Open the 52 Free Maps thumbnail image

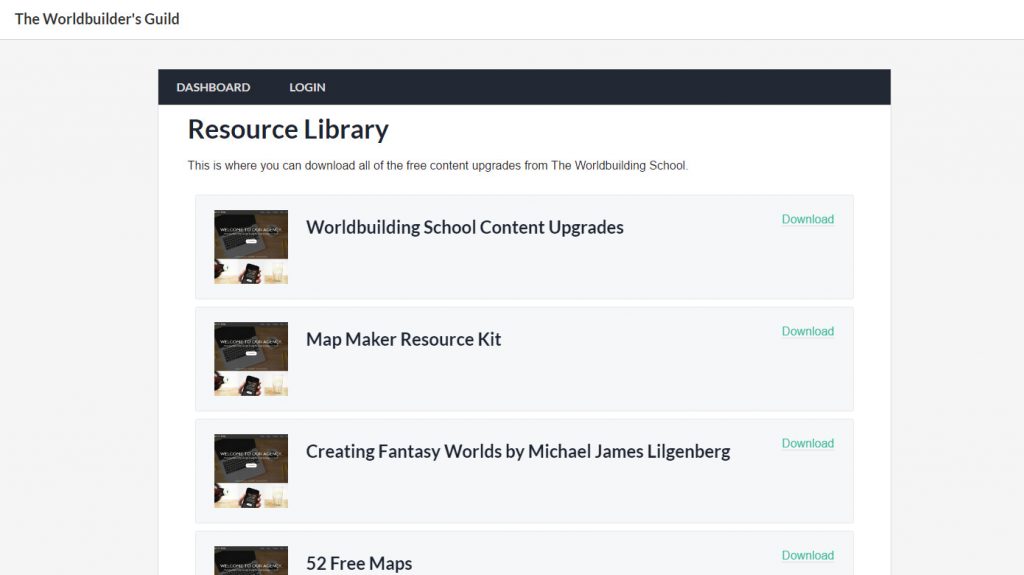[251, 561]
